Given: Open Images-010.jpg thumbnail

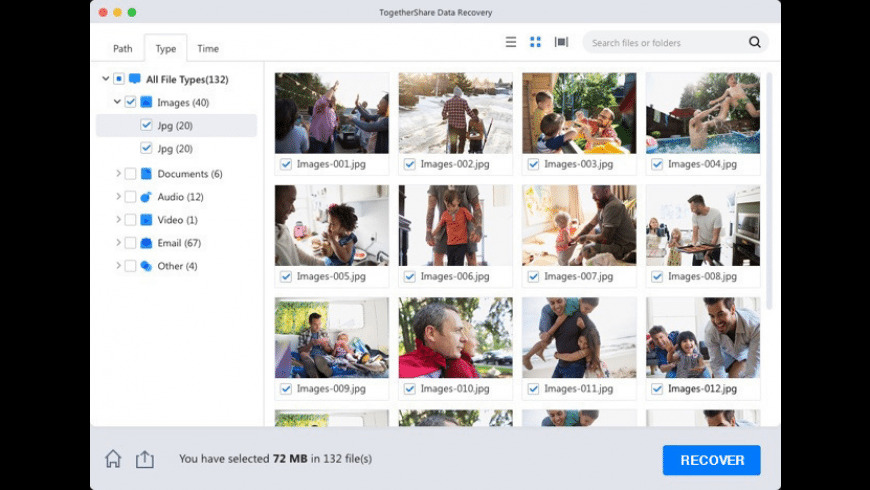Looking at the screenshot, I should (x=456, y=337).
